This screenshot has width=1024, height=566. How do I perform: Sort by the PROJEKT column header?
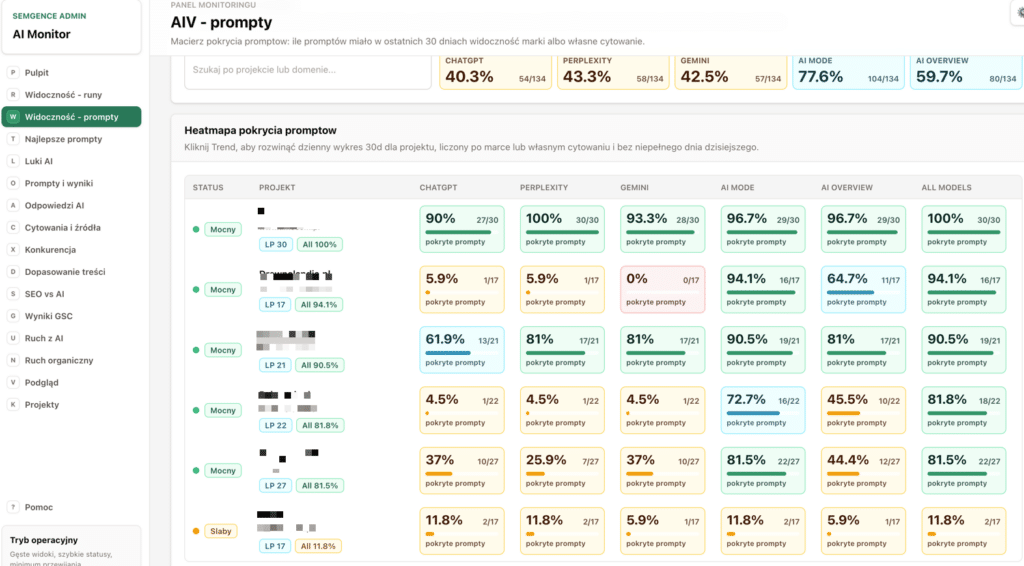(277, 187)
